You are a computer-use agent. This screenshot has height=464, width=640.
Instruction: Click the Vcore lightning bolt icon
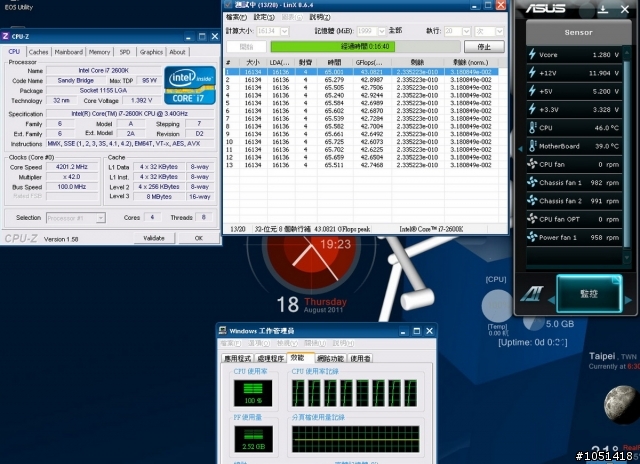532,54
